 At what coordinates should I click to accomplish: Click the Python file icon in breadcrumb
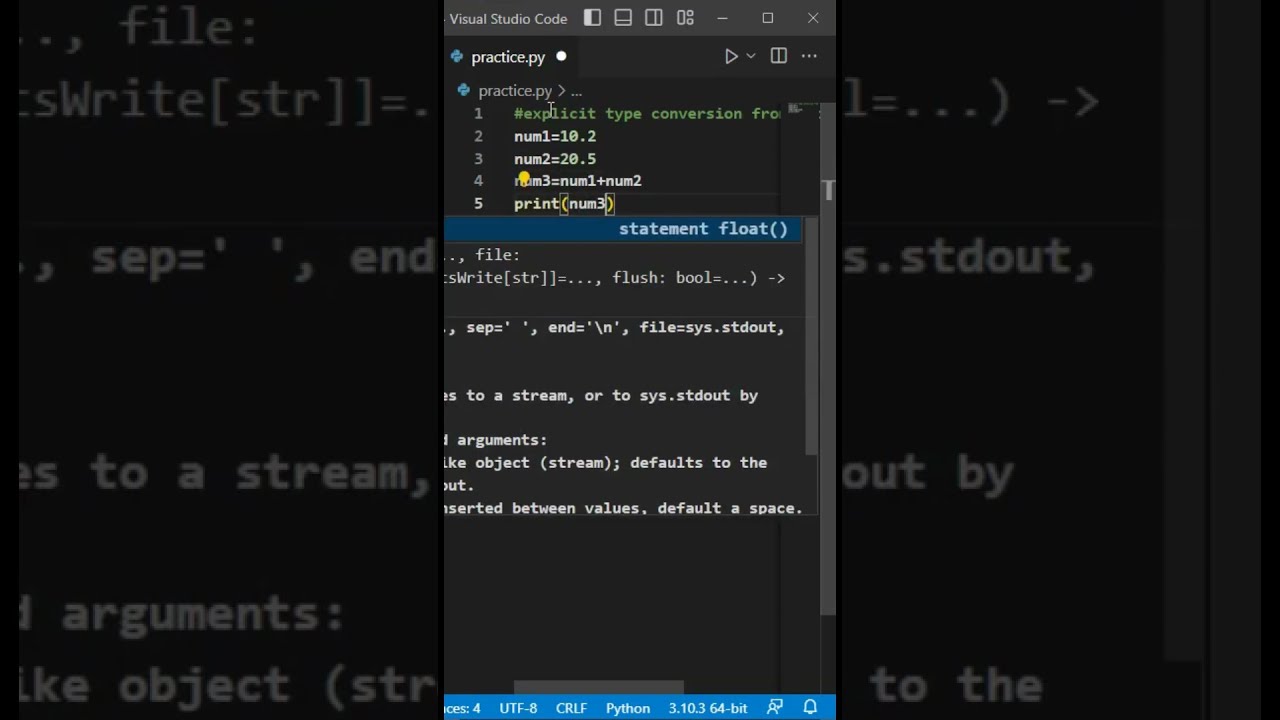pos(464,91)
